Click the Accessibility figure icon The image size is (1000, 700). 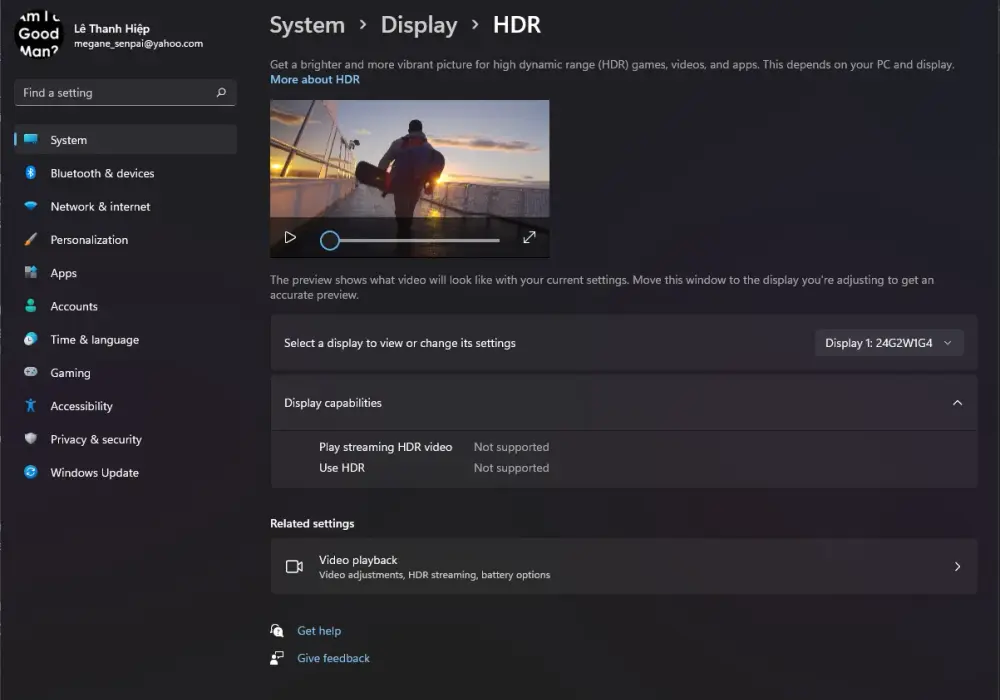pyautogui.click(x=31, y=405)
